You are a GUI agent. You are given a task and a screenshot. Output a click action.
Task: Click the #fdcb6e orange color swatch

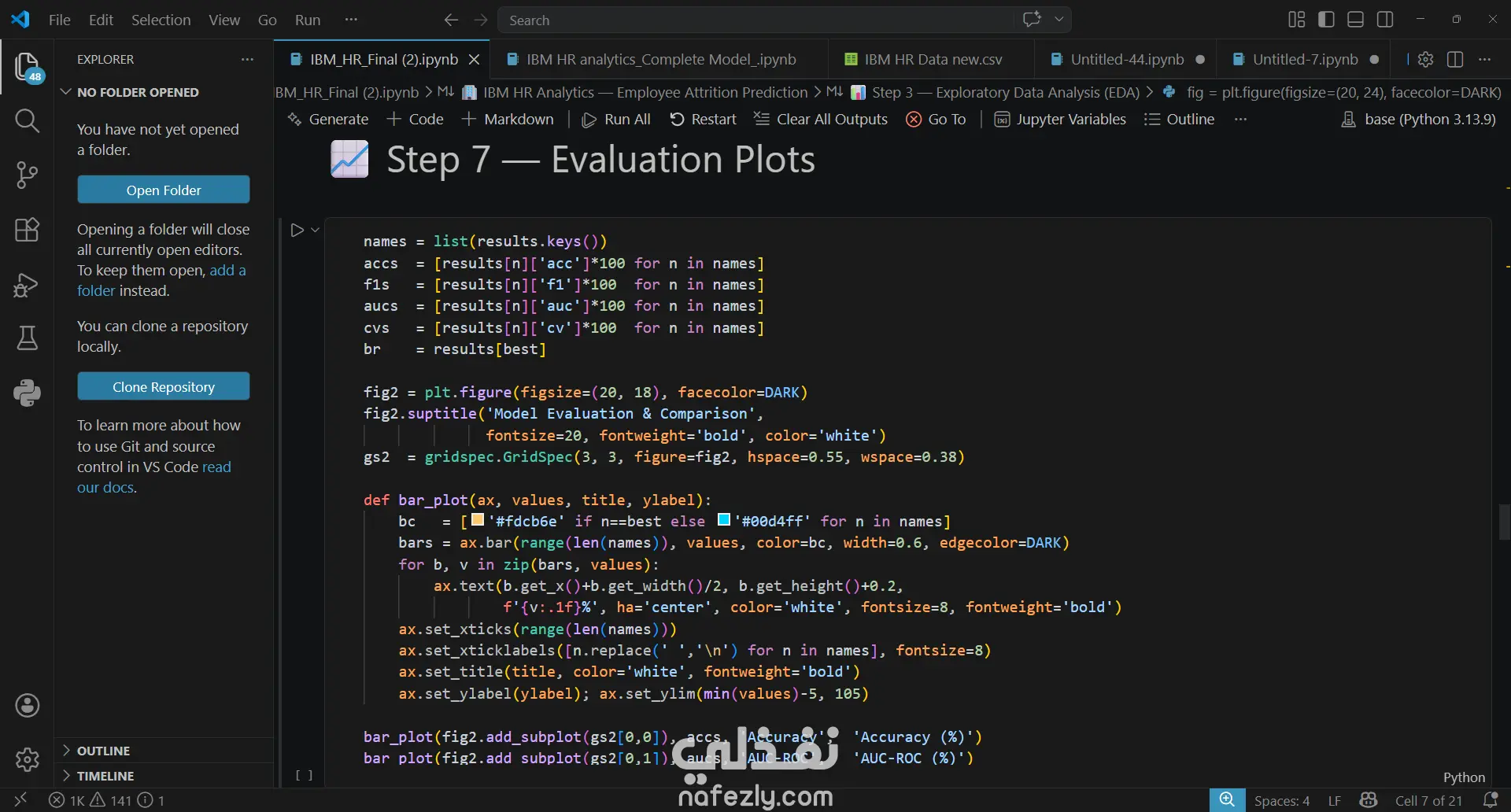(478, 520)
